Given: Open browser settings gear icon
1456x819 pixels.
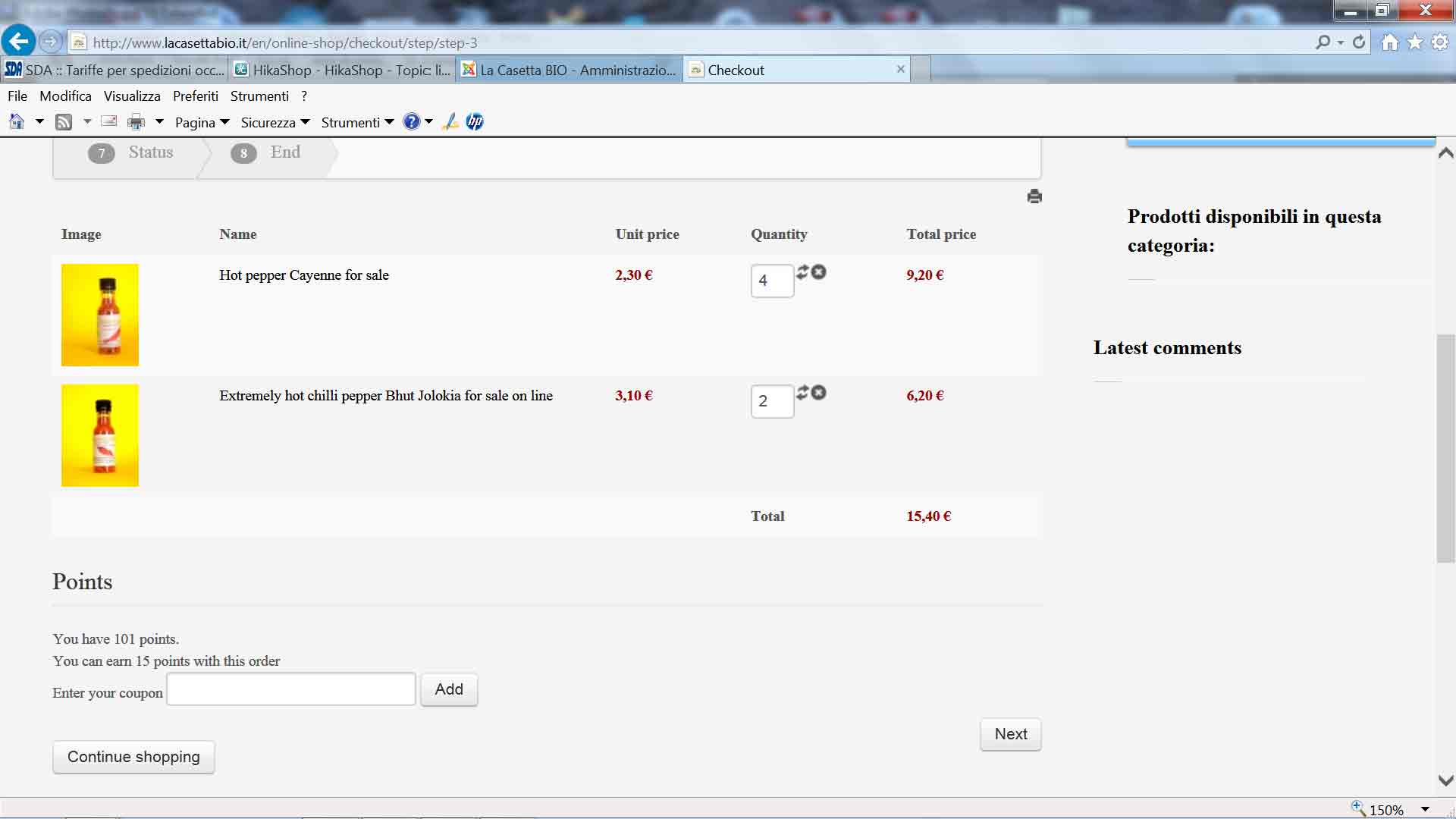Looking at the screenshot, I should click(x=1439, y=42).
